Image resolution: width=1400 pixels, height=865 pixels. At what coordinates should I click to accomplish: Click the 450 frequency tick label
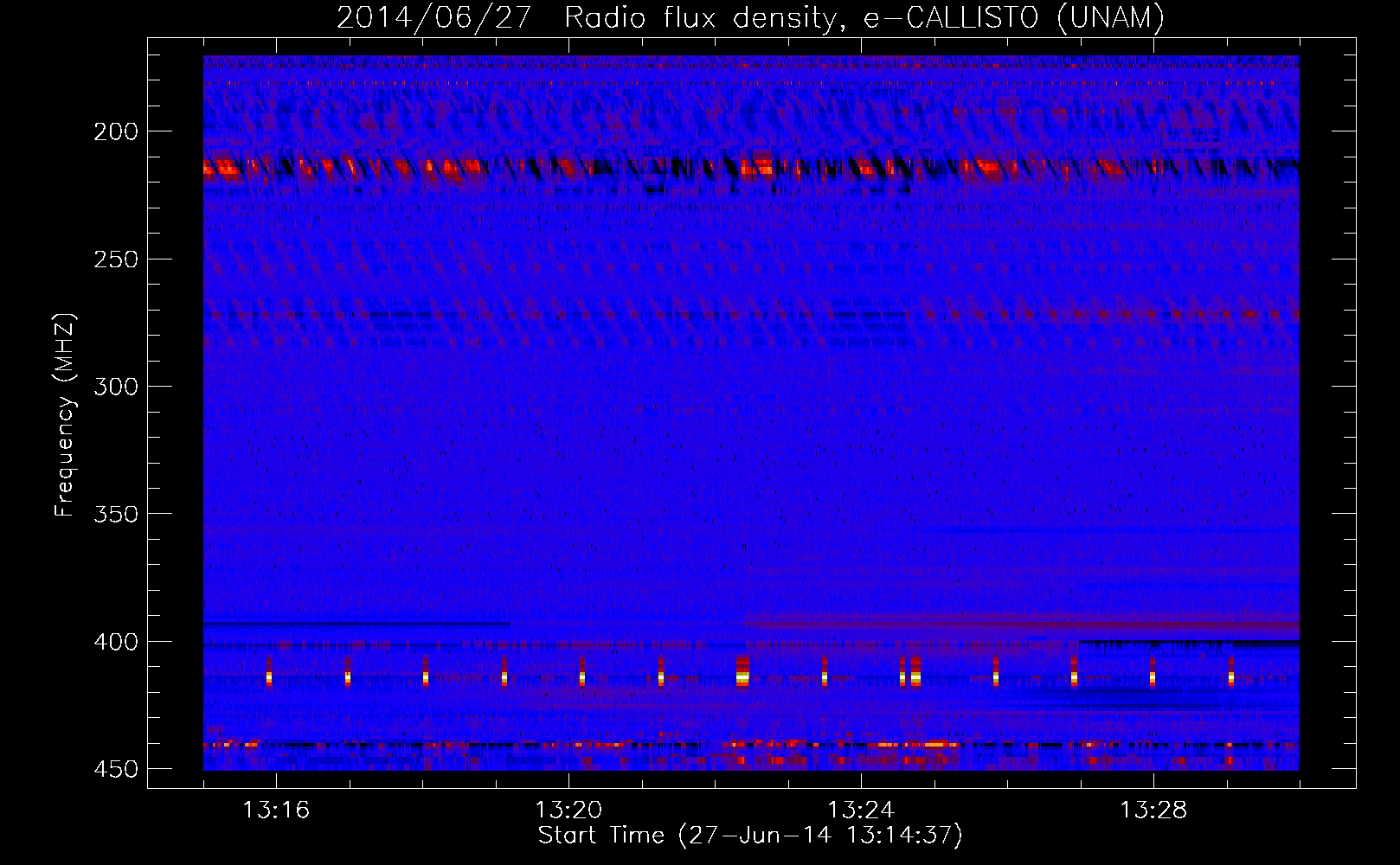116,769
